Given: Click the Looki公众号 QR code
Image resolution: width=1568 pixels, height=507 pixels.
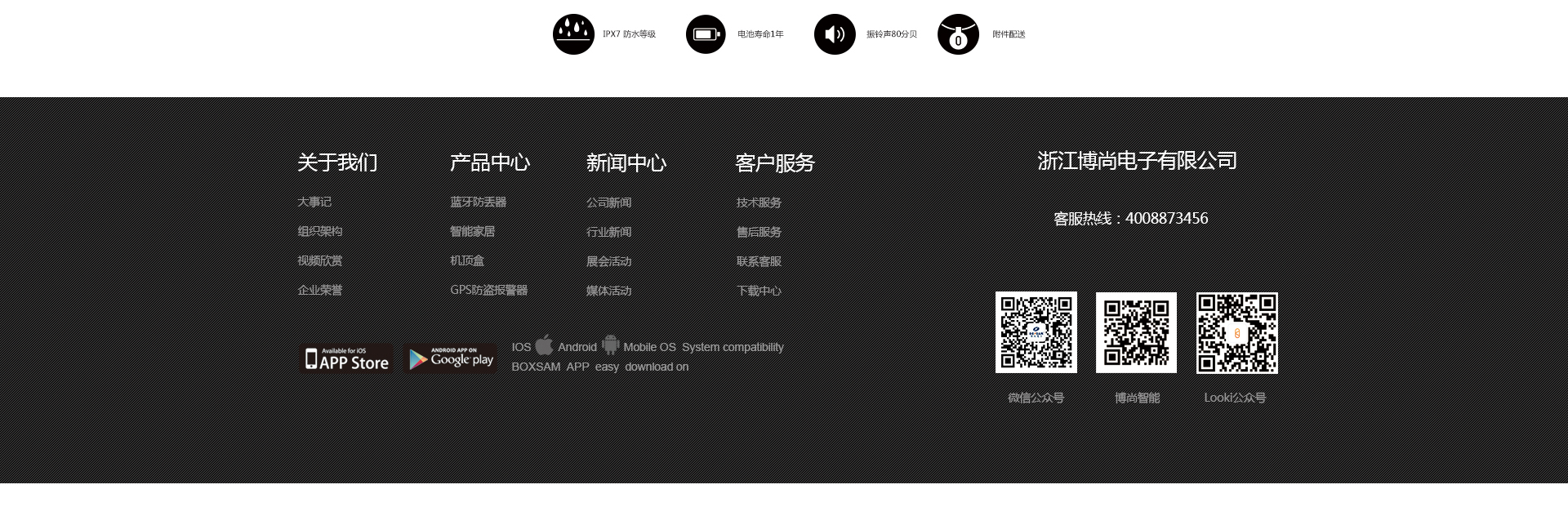Looking at the screenshot, I should (1236, 332).
